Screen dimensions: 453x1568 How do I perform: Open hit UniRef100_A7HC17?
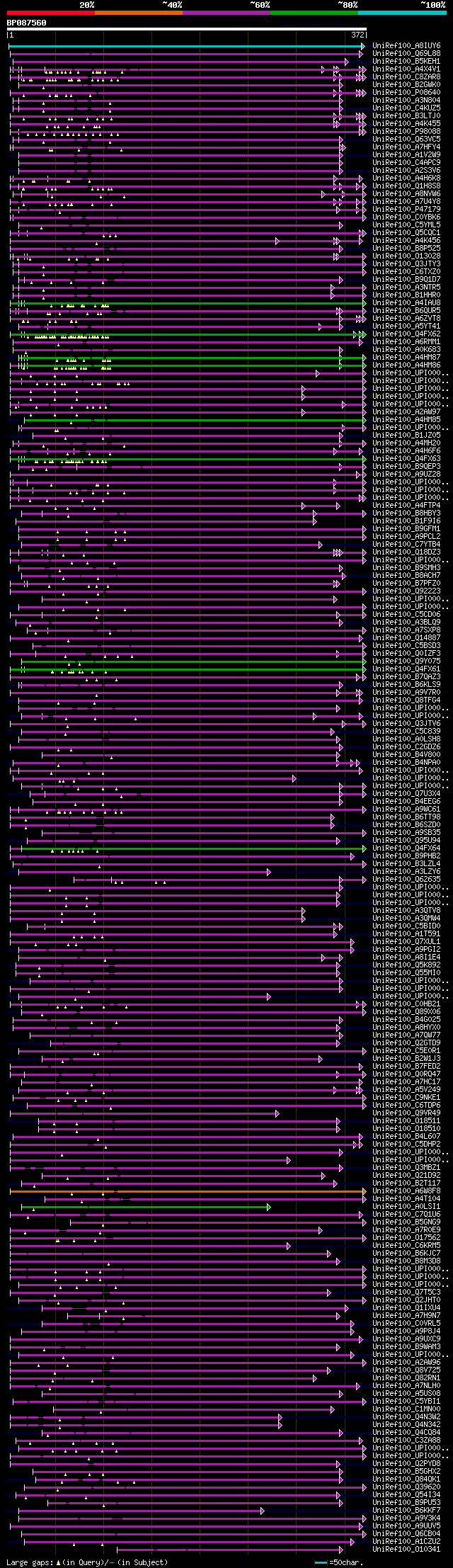406,1081
